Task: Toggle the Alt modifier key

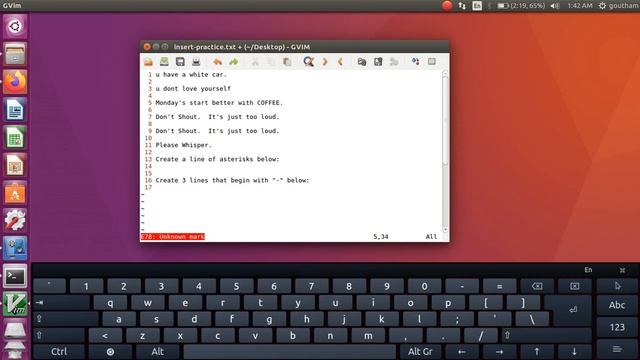Action: 157,351
